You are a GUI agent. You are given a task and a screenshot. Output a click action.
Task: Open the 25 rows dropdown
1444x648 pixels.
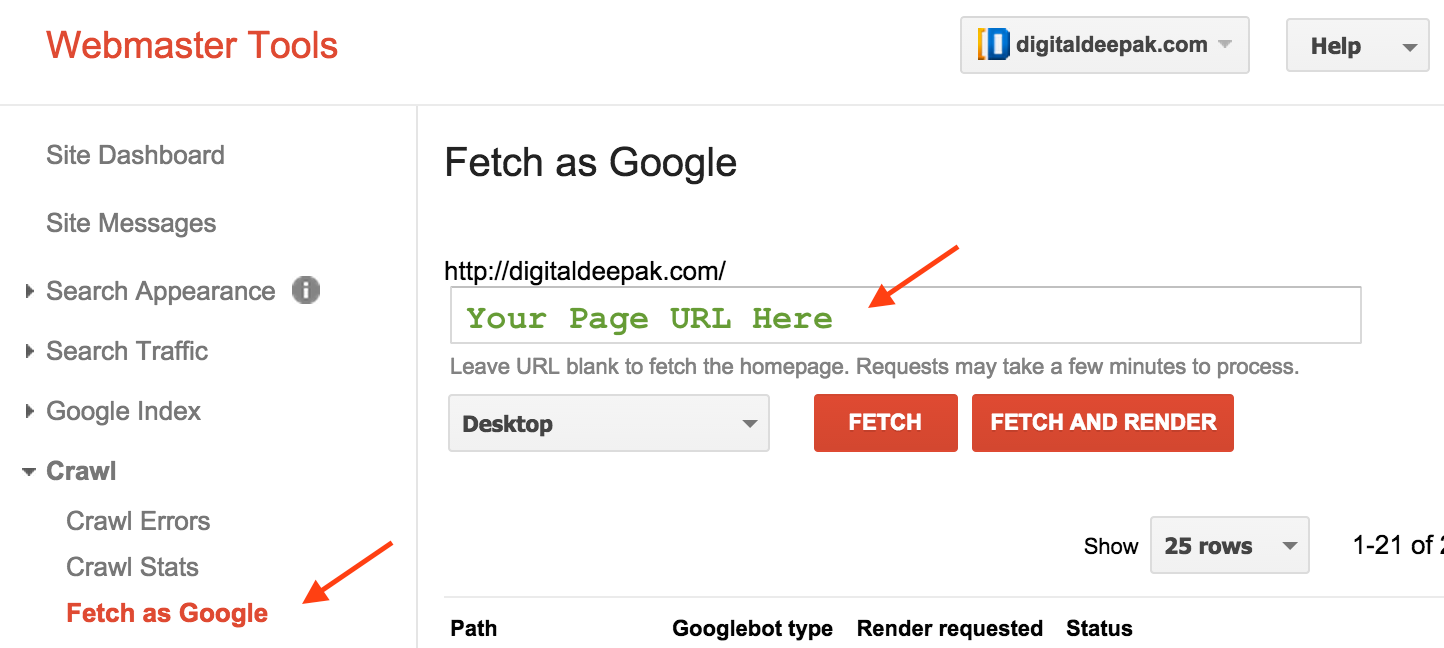coord(1229,545)
